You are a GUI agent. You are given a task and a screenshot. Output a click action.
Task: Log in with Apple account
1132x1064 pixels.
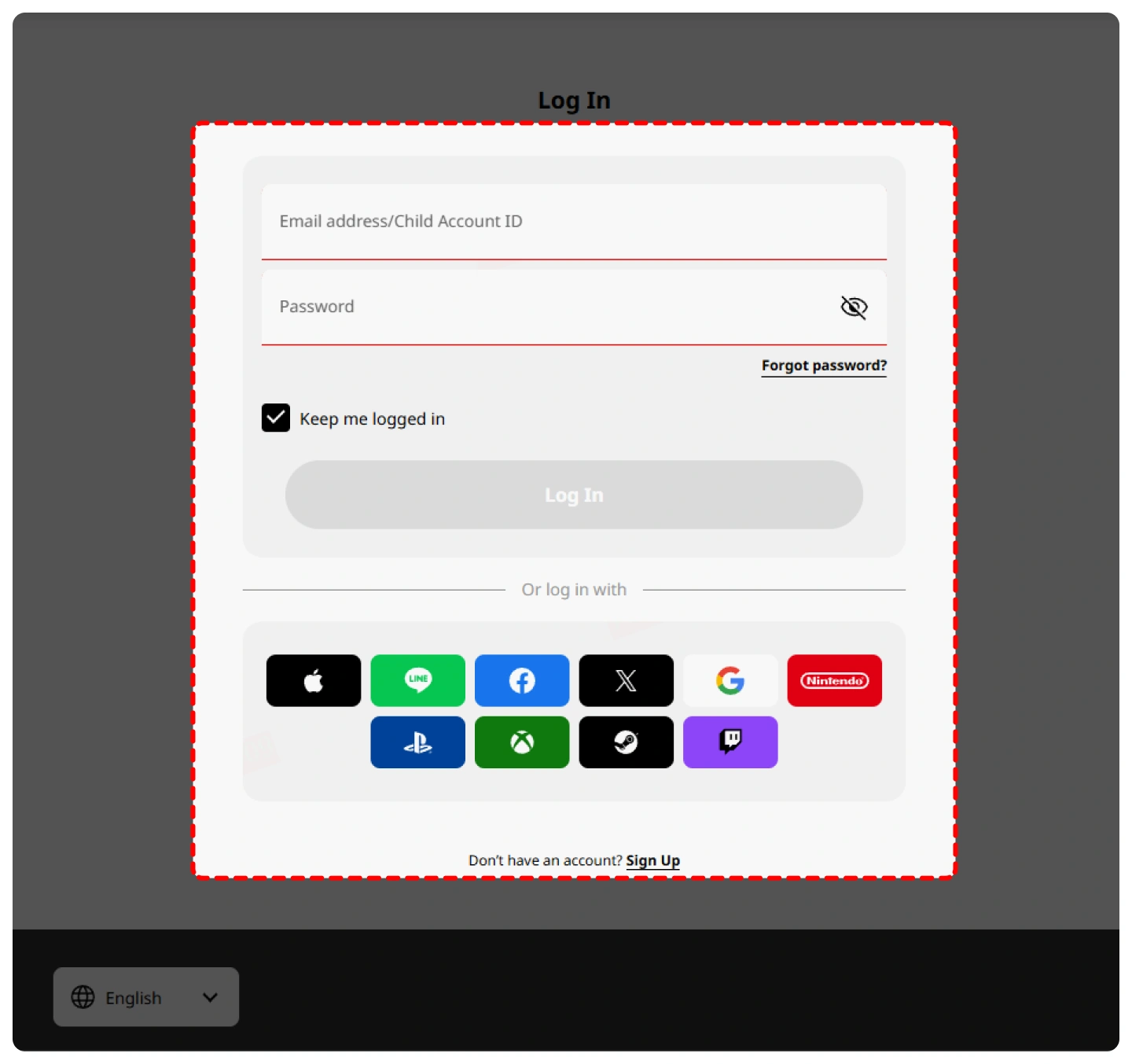click(313, 680)
